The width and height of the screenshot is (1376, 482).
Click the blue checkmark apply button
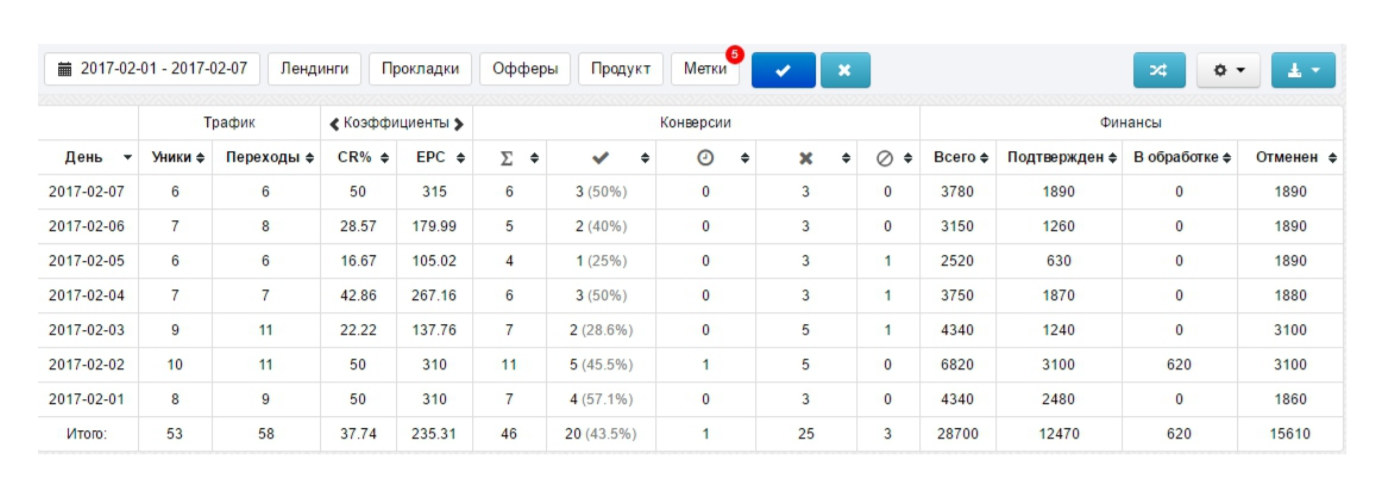pos(783,70)
